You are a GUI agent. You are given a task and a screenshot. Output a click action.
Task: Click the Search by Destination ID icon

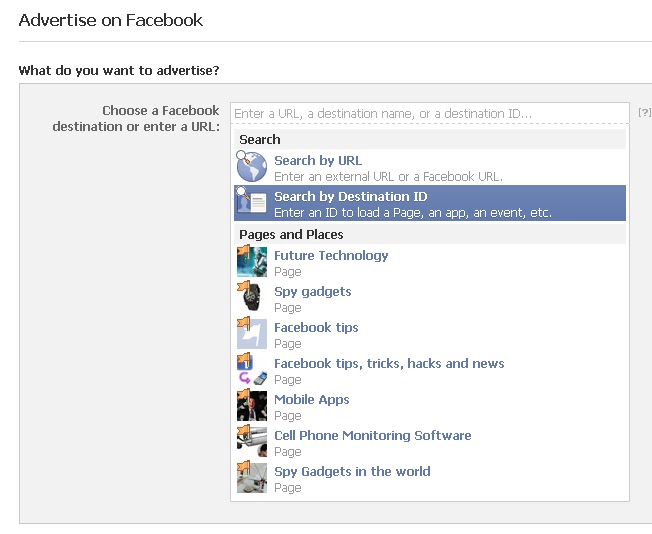252,202
